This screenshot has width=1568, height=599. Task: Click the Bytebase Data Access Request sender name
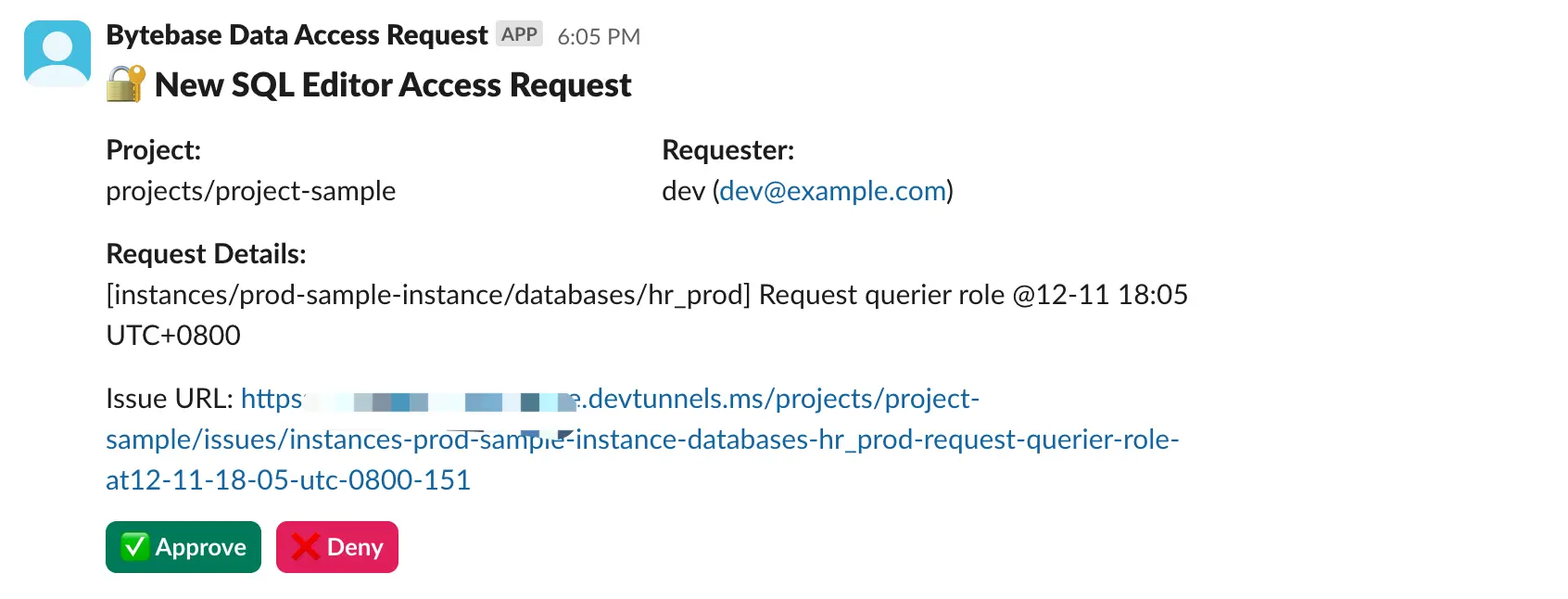(x=297, y=35)
